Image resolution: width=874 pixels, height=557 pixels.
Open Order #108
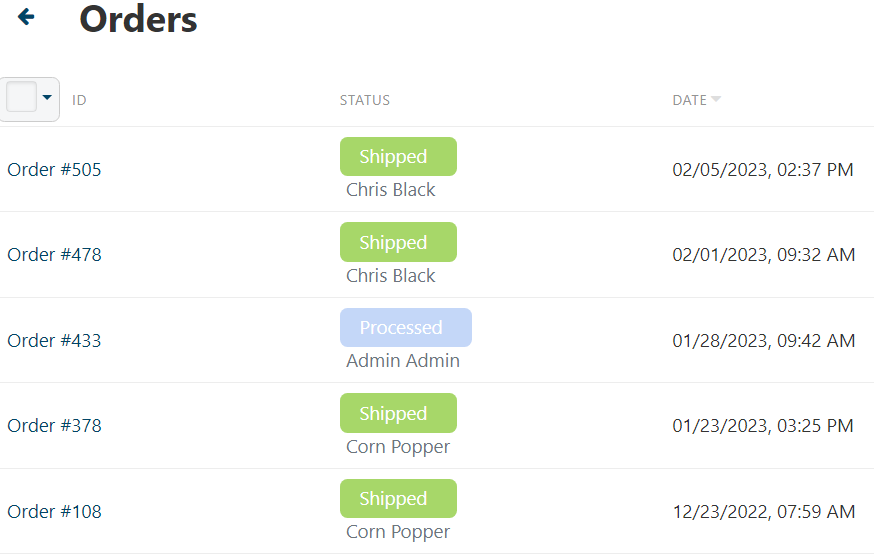(x=54, y=511)
